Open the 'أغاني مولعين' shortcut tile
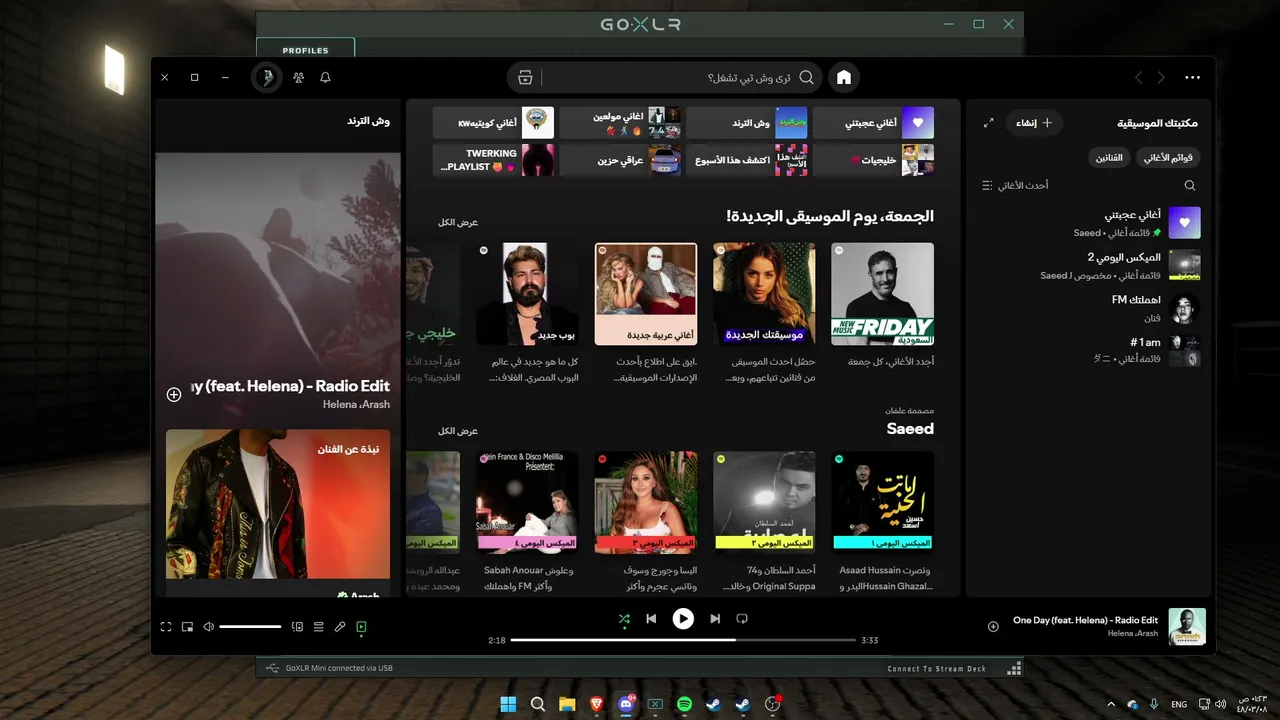Viewport: 1280px width, 720px height. (x=620, y=123)
